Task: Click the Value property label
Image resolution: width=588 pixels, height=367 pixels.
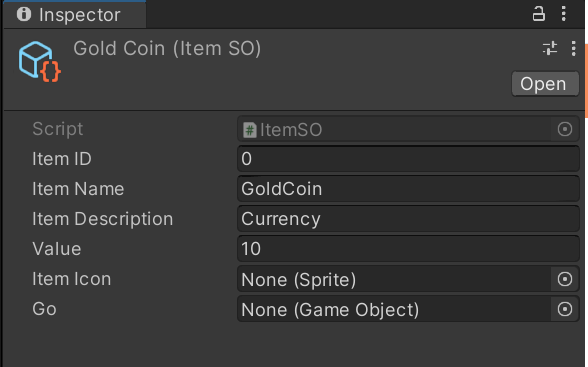Action: point(57,249)
